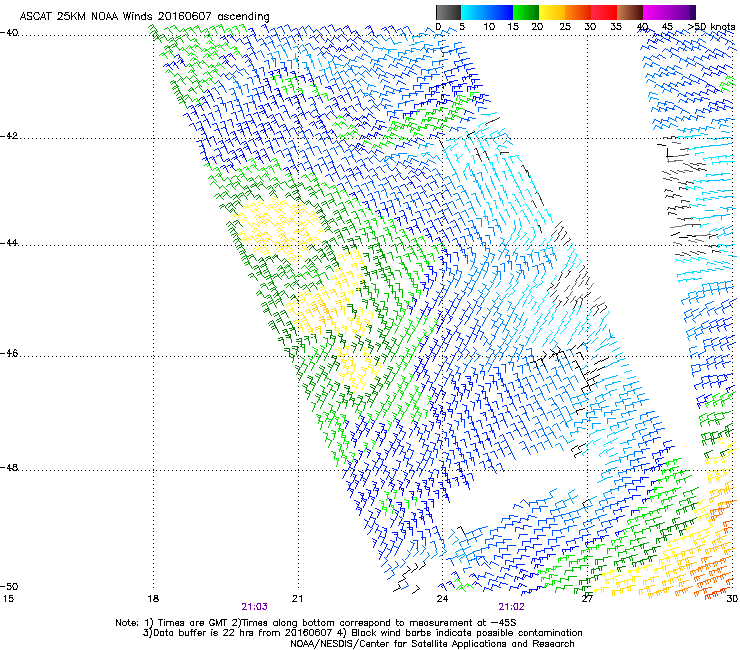The height and width of the screenshot is (650, 740).
Task: Click the gray 0-5 knots legend swatch
Action: click(448, 12)
